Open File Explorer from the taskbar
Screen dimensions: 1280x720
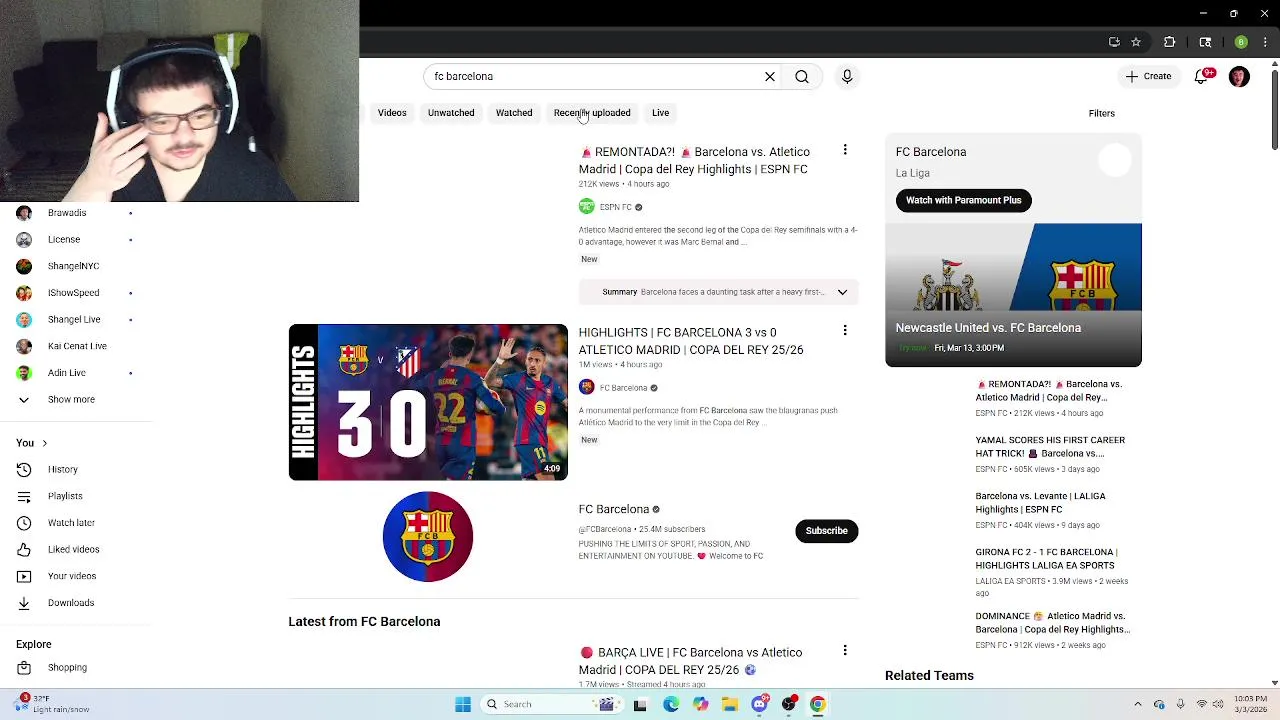pyautogui.click(x=730, y=704)
